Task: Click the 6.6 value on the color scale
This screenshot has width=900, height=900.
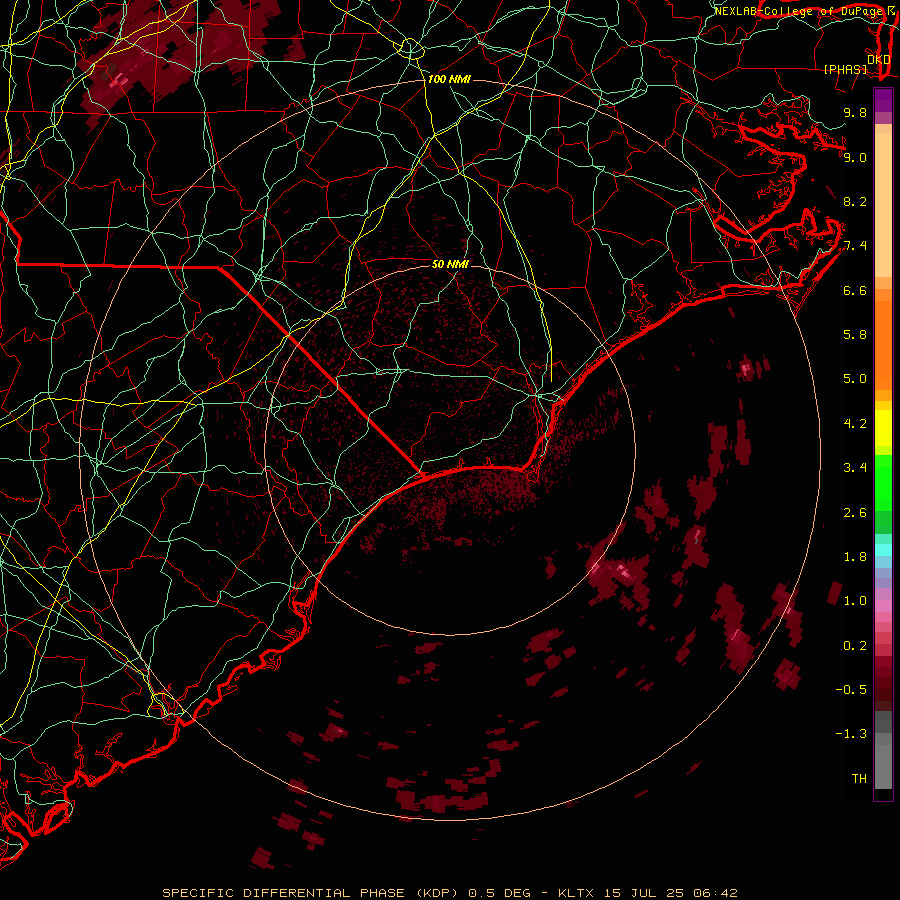Action: coord(855,290)
